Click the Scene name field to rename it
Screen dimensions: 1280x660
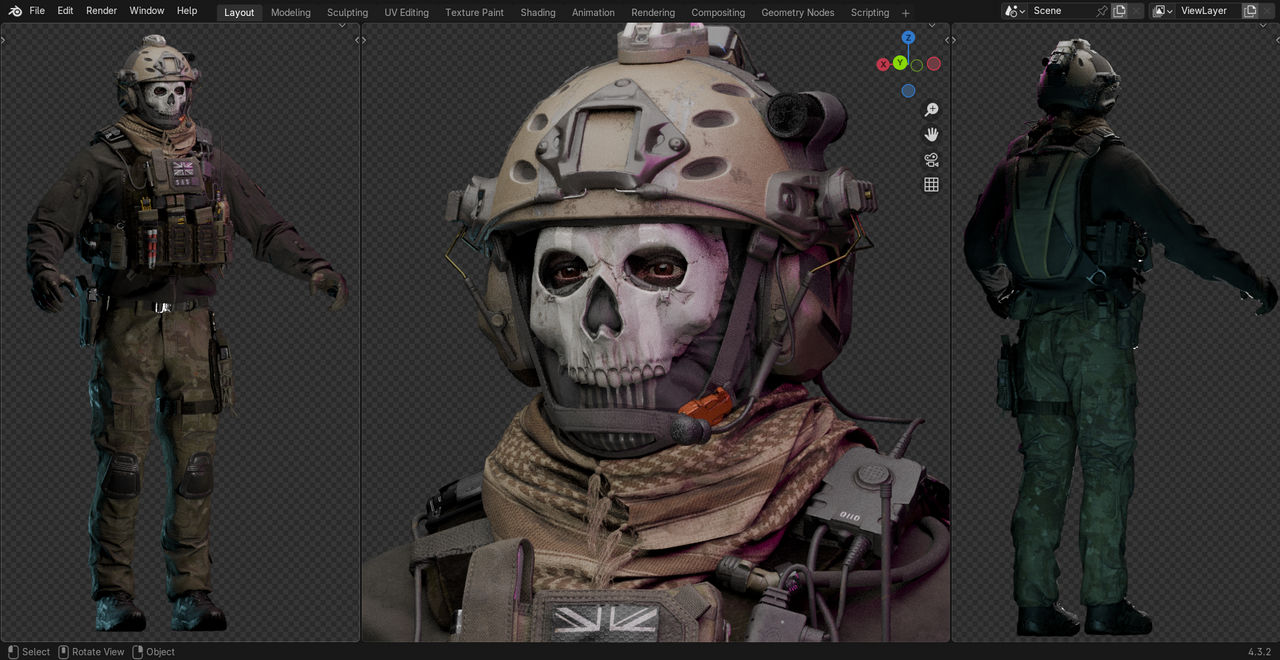click(1055, 10)
